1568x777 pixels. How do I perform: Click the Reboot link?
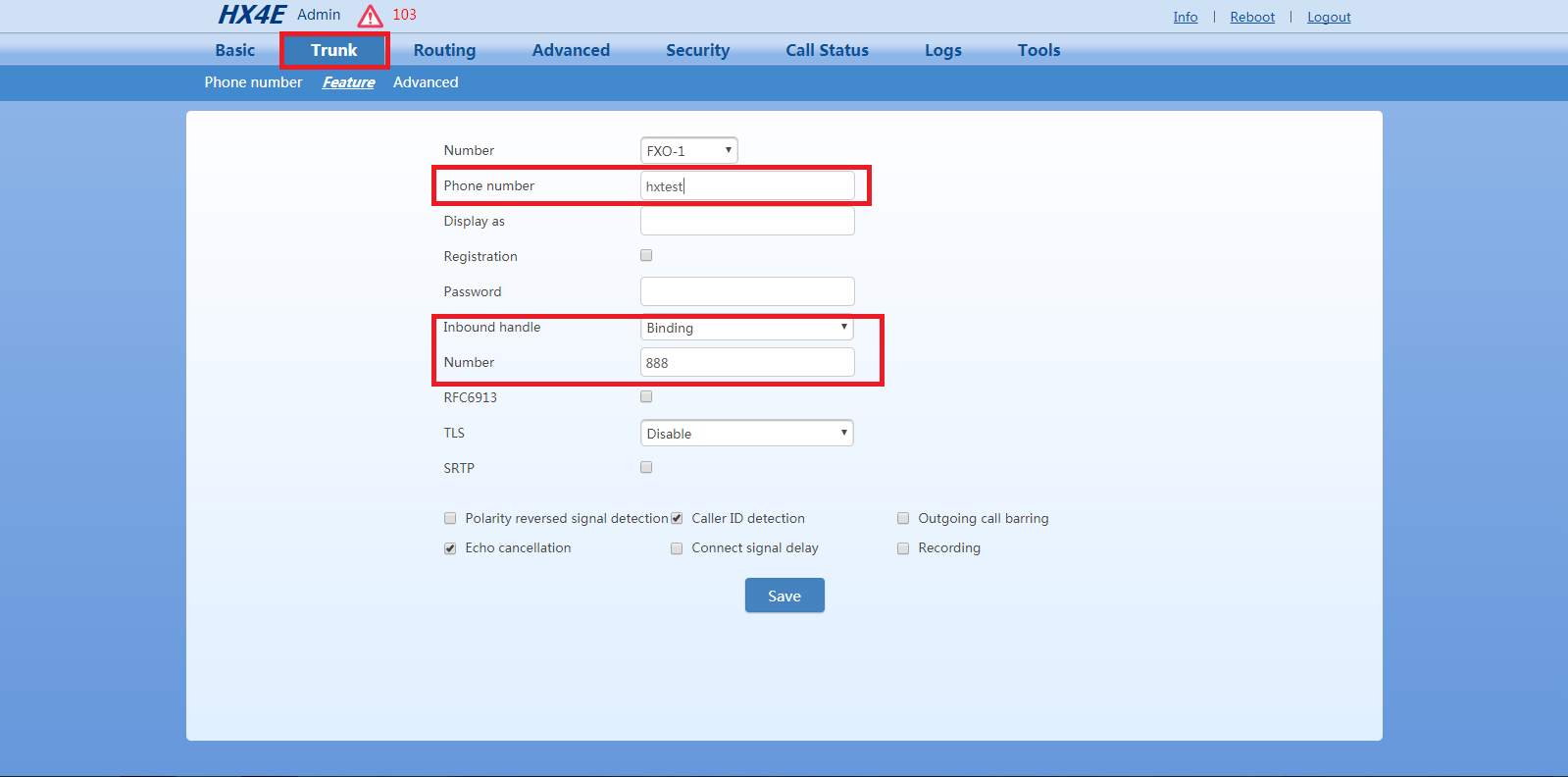tap(1252, 17)
